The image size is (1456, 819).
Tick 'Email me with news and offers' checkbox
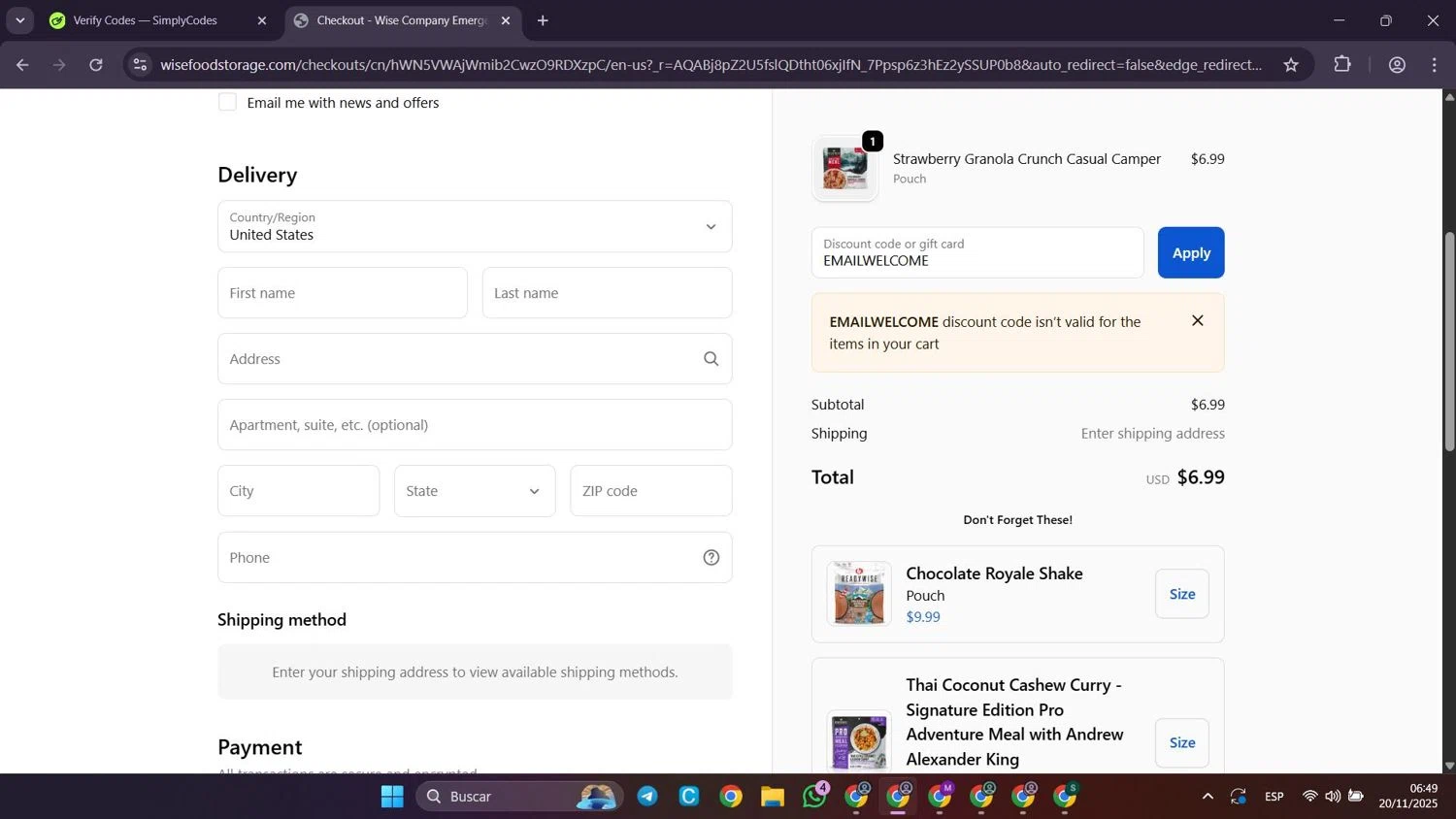(x=227, y=102)
